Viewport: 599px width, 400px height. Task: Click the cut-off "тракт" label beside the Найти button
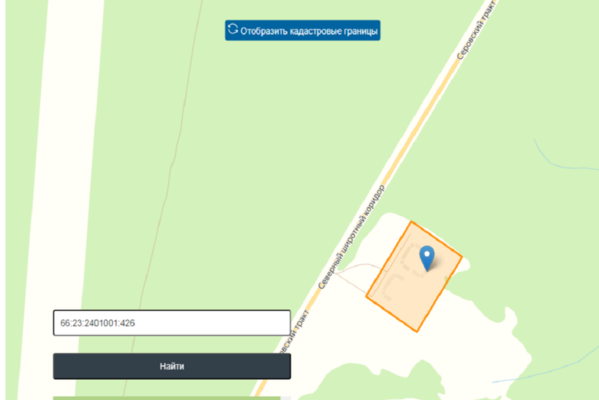click(294, 332)
